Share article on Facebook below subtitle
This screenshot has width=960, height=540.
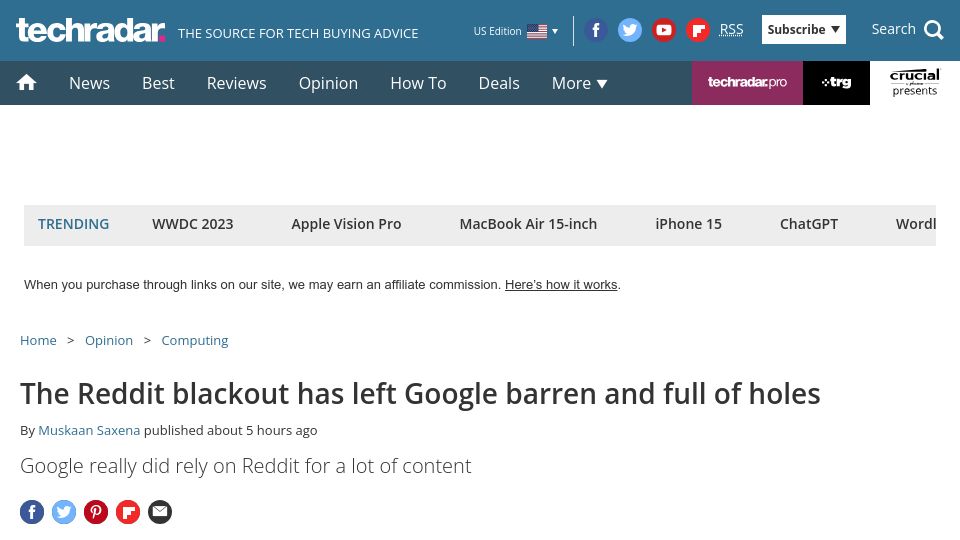click(x=32, y=512)
